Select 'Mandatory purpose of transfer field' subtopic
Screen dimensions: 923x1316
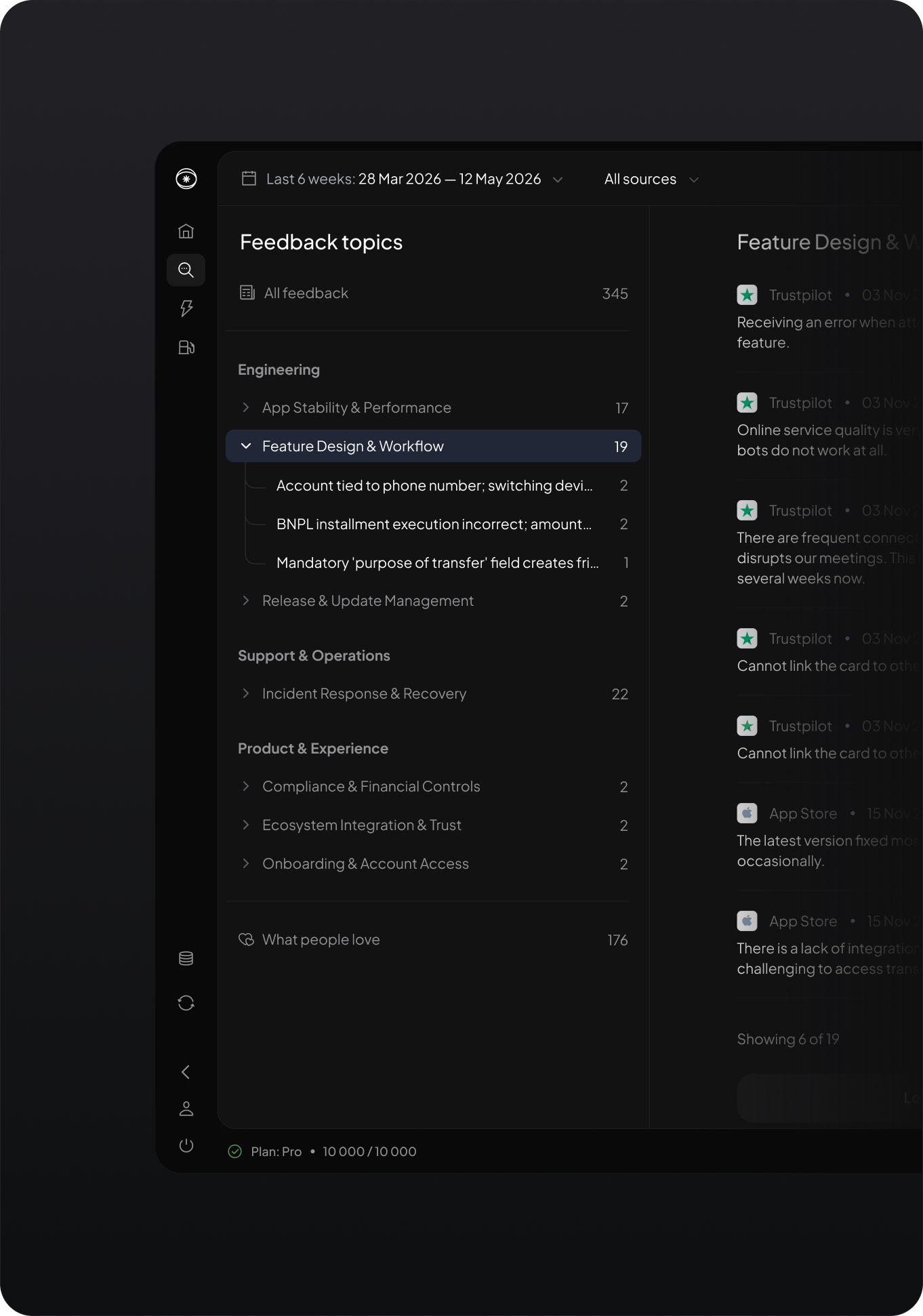452,562
